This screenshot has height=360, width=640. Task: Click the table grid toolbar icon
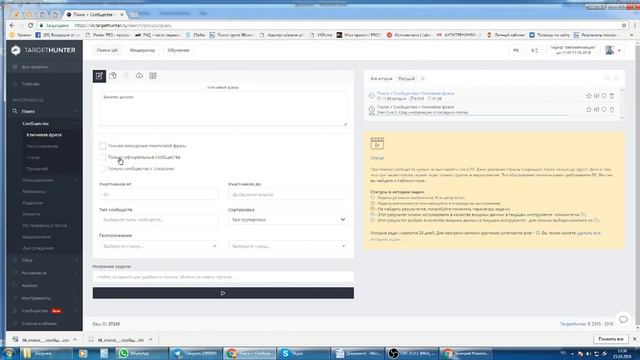pyautogui.click(x=153, y=76)
